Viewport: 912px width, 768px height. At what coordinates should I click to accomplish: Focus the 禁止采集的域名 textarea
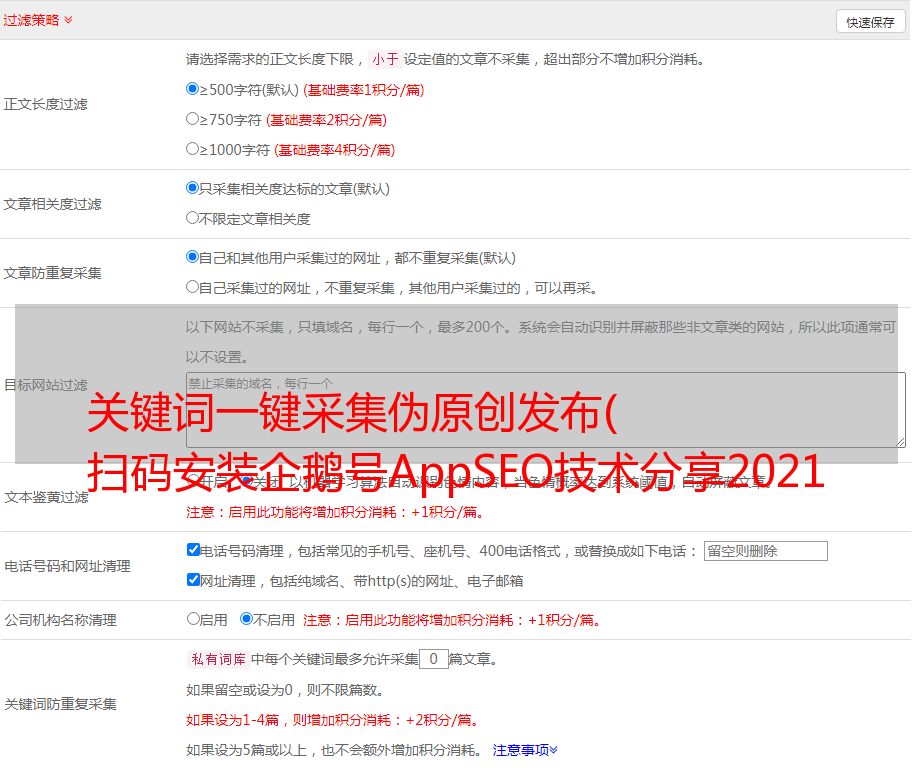[546, 410]
